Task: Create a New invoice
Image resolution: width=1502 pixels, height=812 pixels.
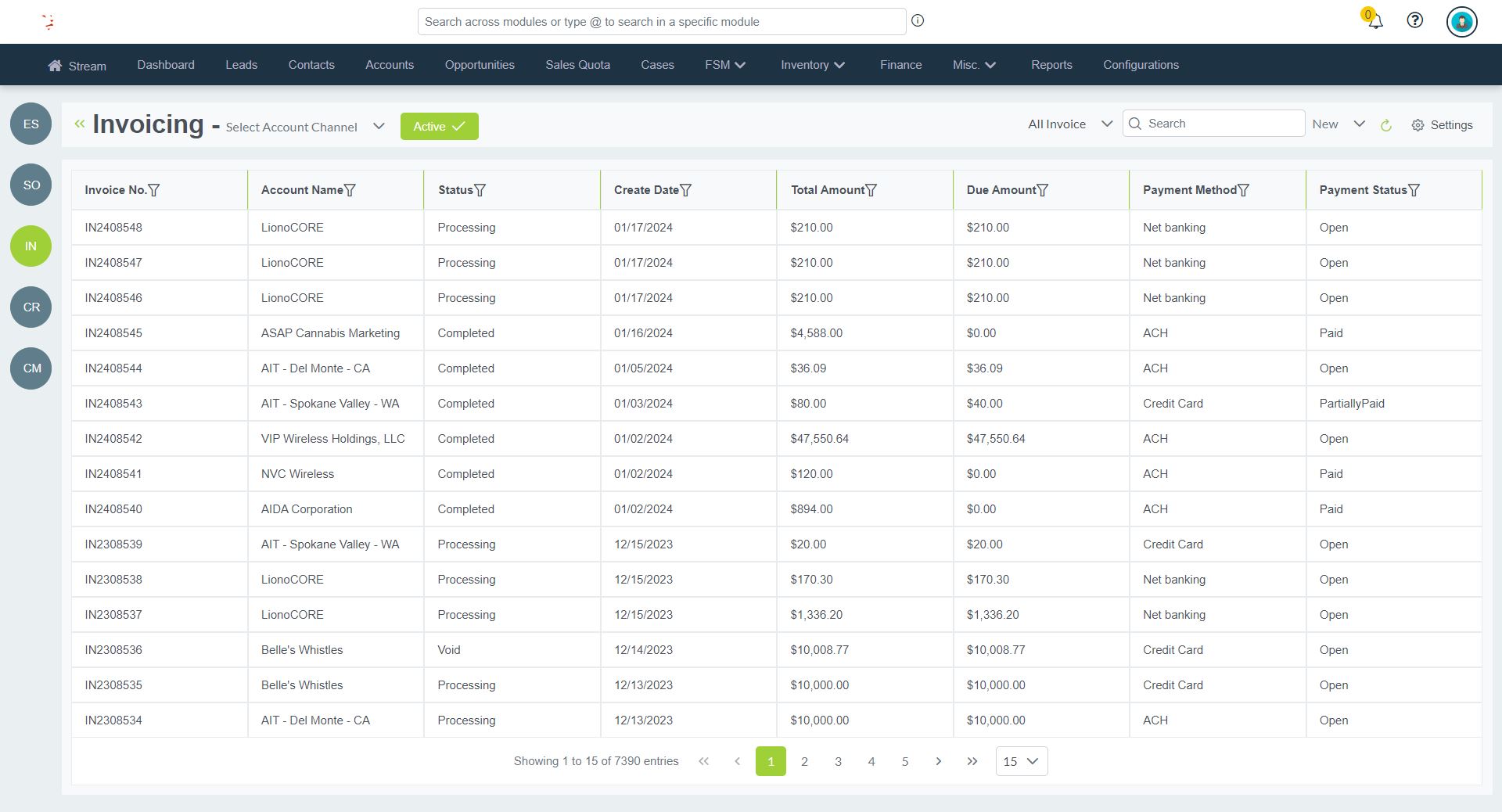Action: click(x=1324, y=124)
